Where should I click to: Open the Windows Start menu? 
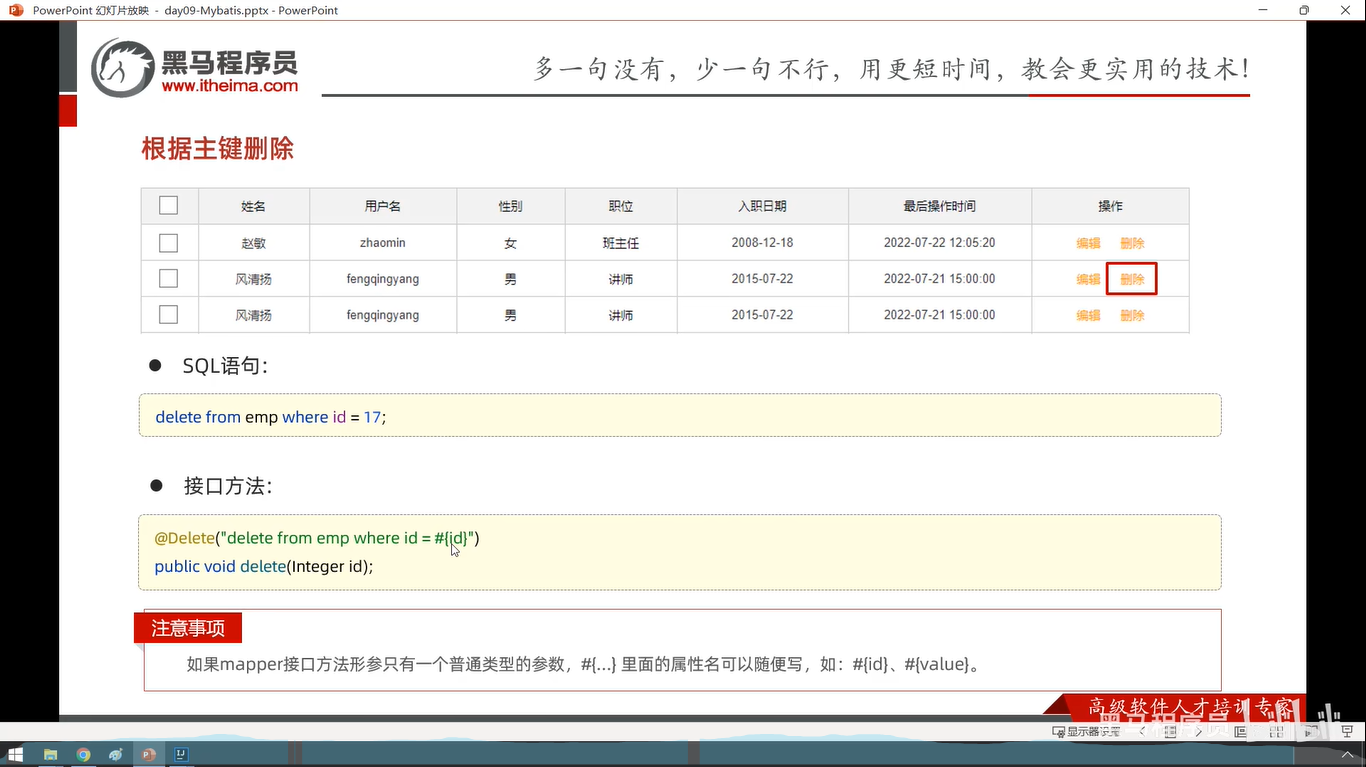tap(16, 755)
